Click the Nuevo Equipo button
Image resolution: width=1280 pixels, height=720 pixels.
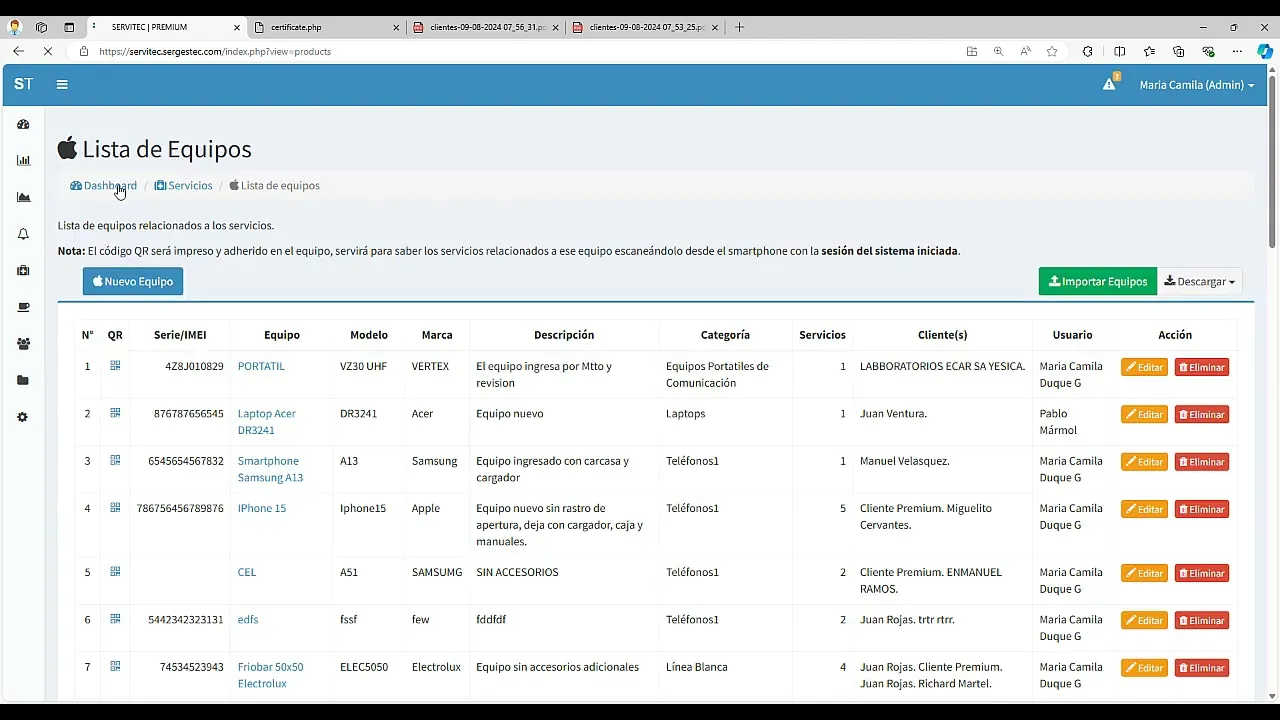tap(133, 281)
